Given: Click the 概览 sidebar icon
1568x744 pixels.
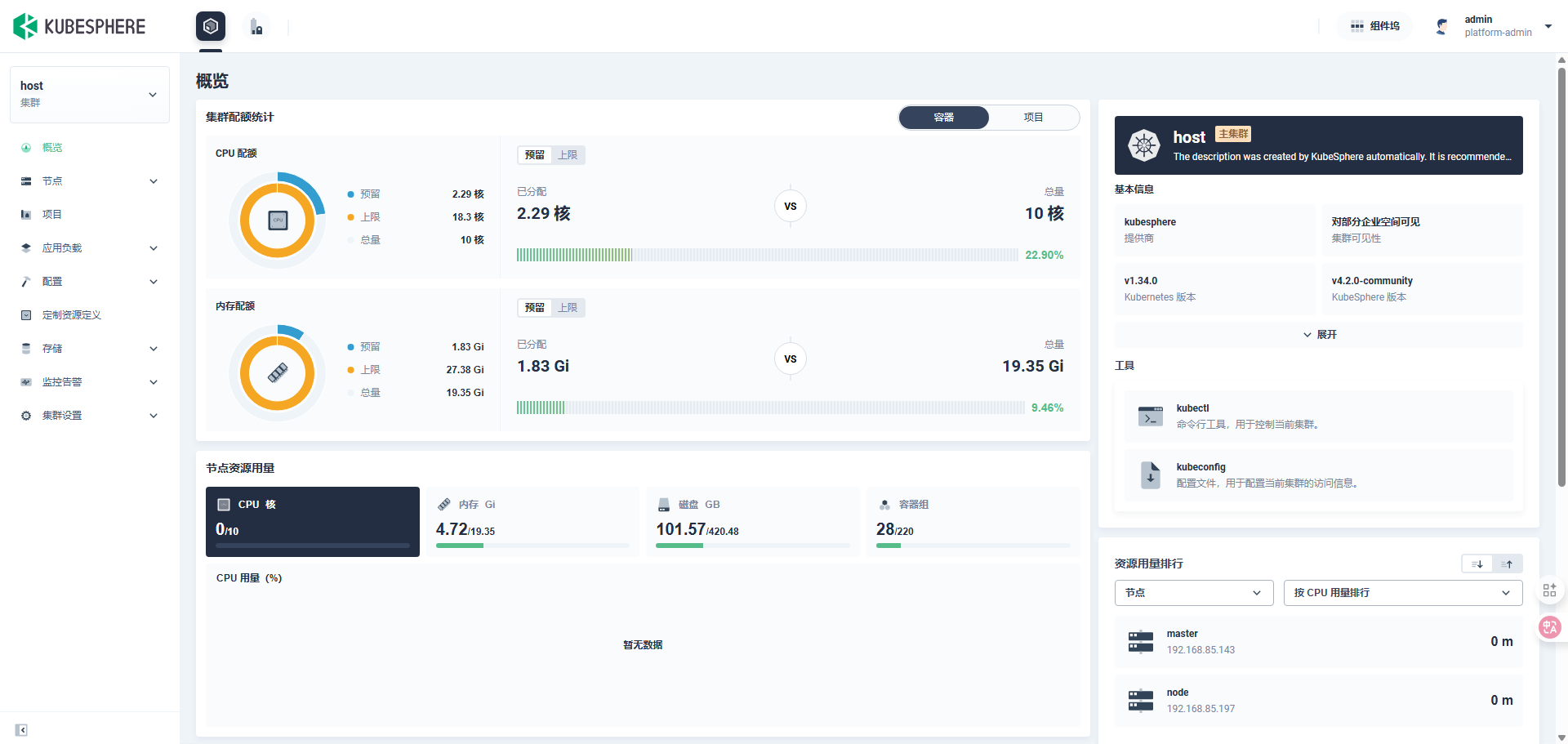Looking at the screenshot, I should [x=26, y=148].
